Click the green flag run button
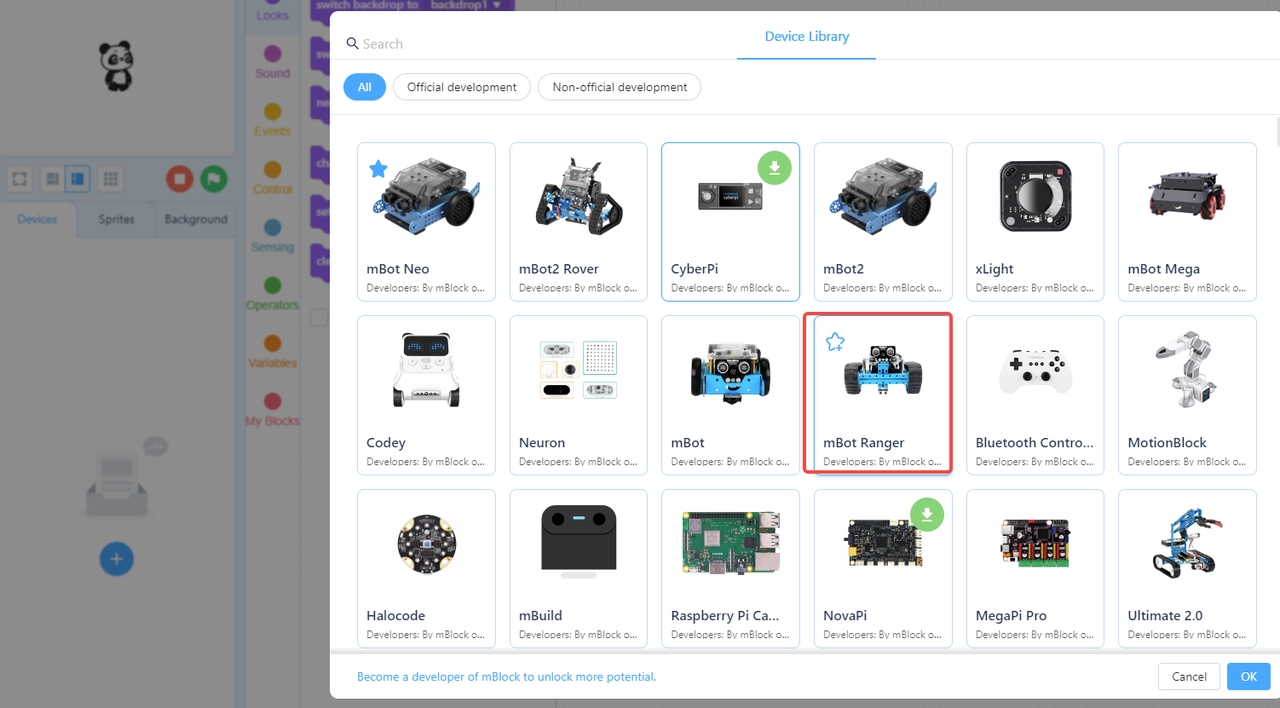This screenshot has height=708, width=1280. click(x=213, y=179)
